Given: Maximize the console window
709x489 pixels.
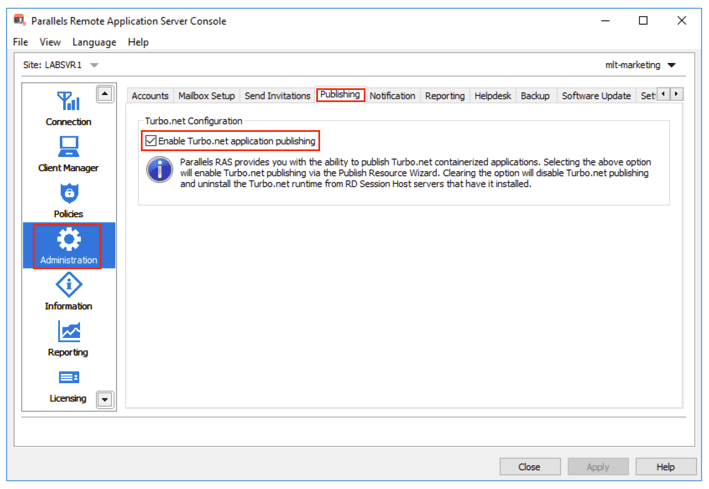Looking at the screenshot, I should click(643, 21).
